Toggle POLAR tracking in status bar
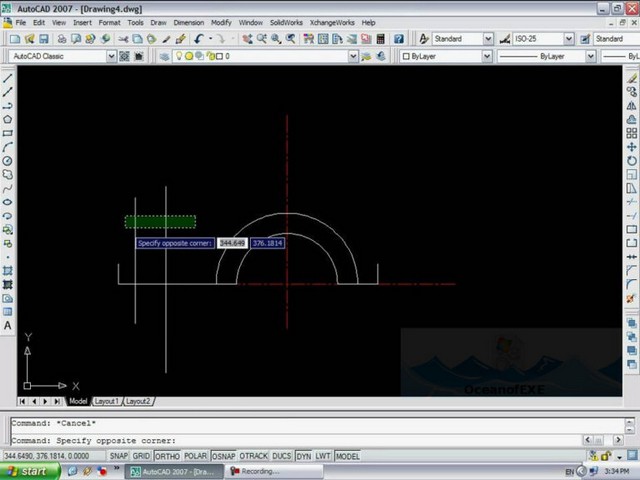Viewport: 640px width, 480px height. 195,456
